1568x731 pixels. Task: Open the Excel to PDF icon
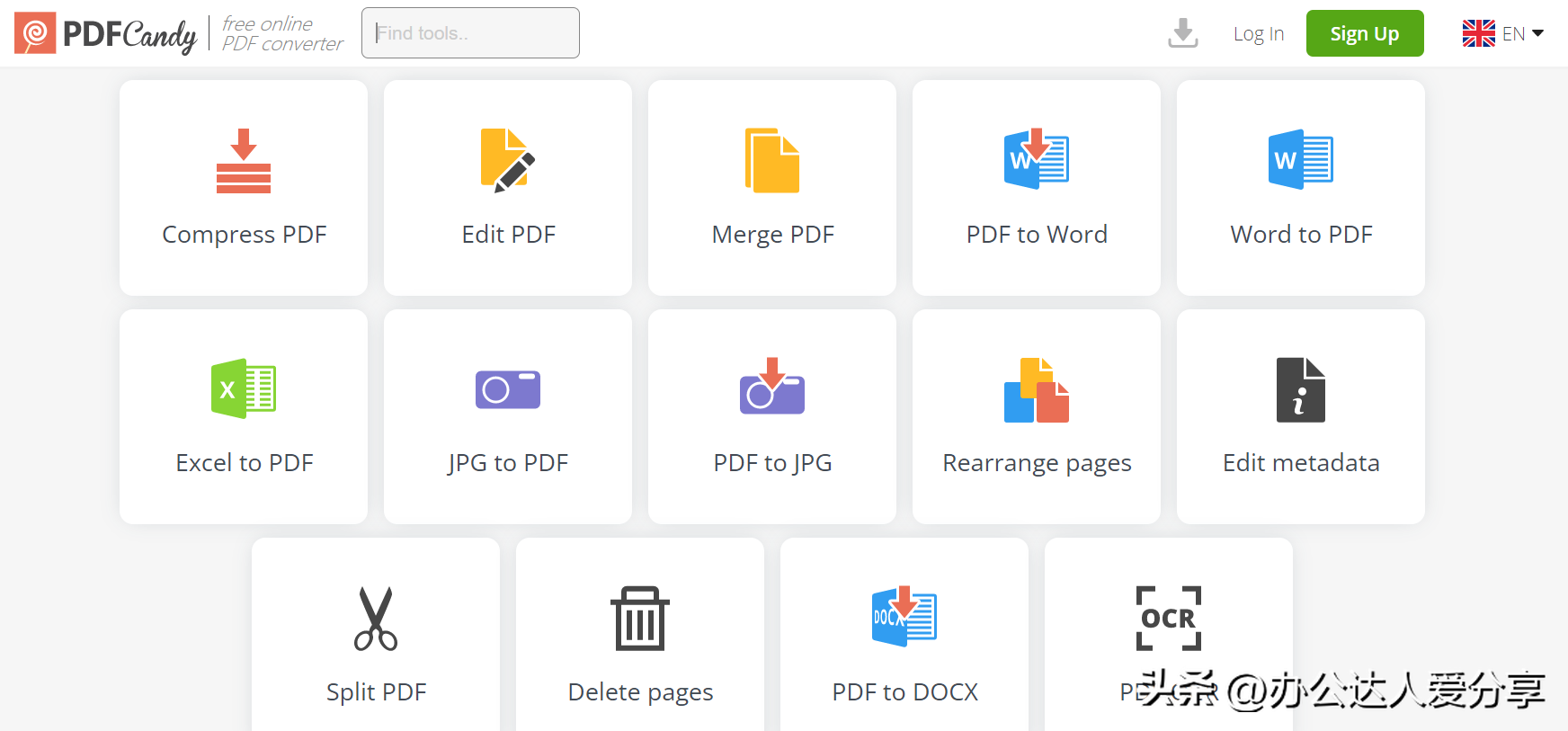(244, 388)
